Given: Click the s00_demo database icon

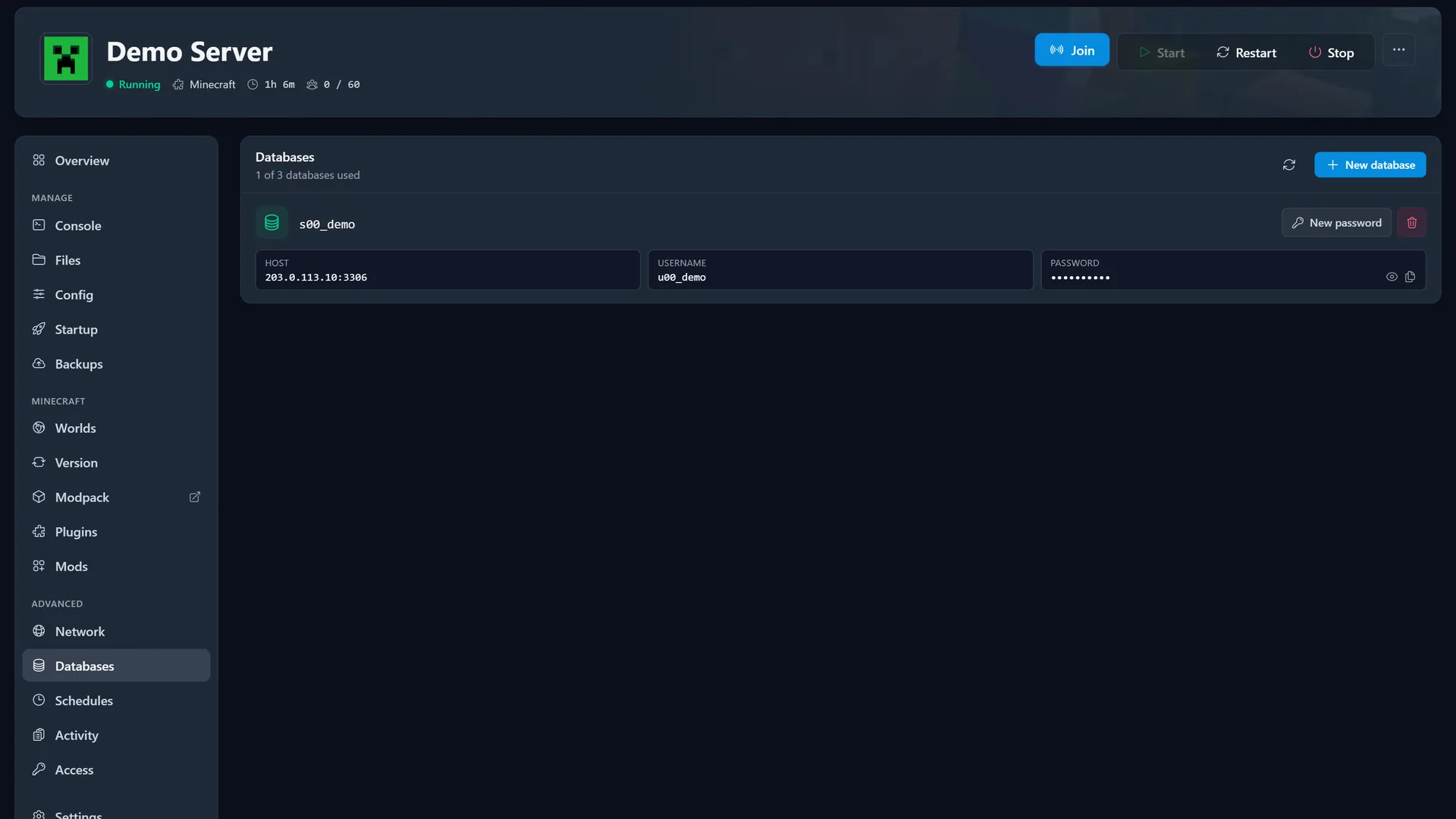Looking at the screenshot, I should tap(271, 223).
